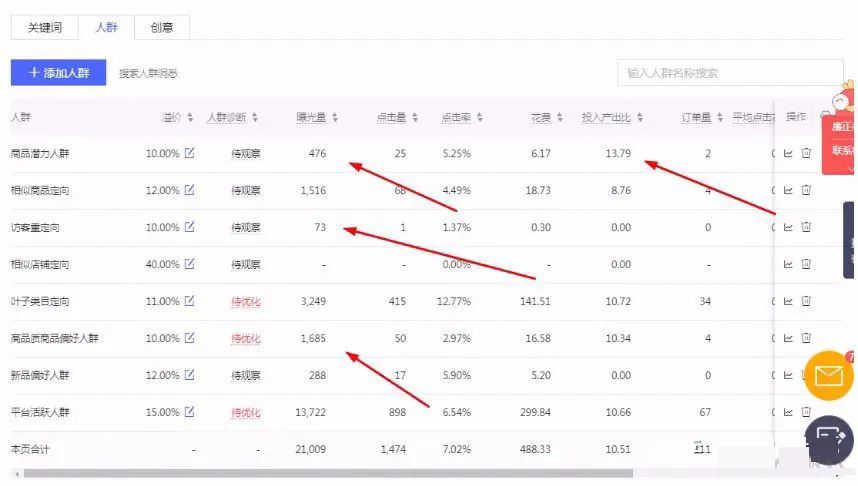Delete the 平台活跃人群 row
Image resolution: width=858 pixels, height=486 pixels.
[x=806, y=412]
